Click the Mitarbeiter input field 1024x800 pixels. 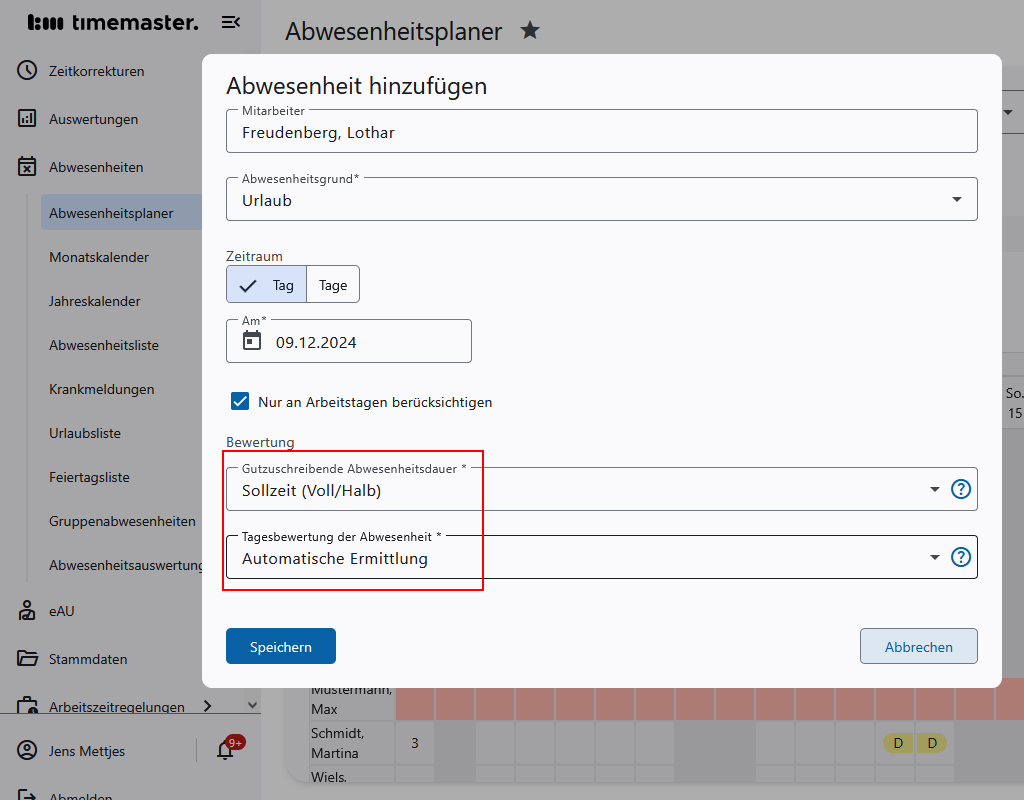tap(600, 132)
